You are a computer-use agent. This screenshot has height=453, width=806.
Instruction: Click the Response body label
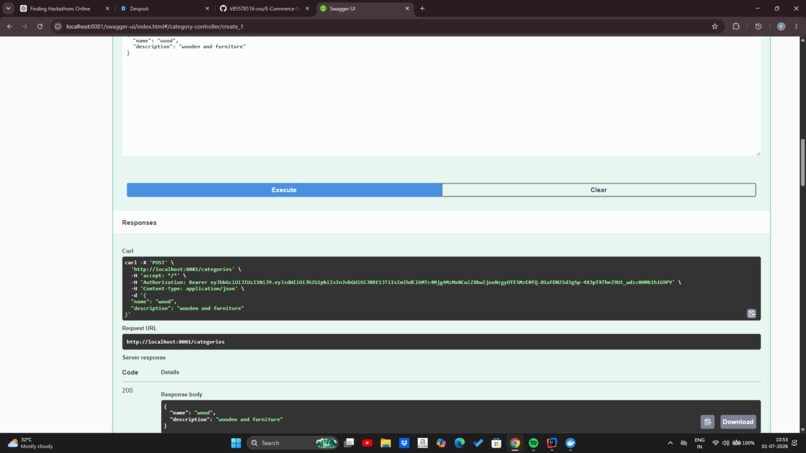(x=181, y=394)
